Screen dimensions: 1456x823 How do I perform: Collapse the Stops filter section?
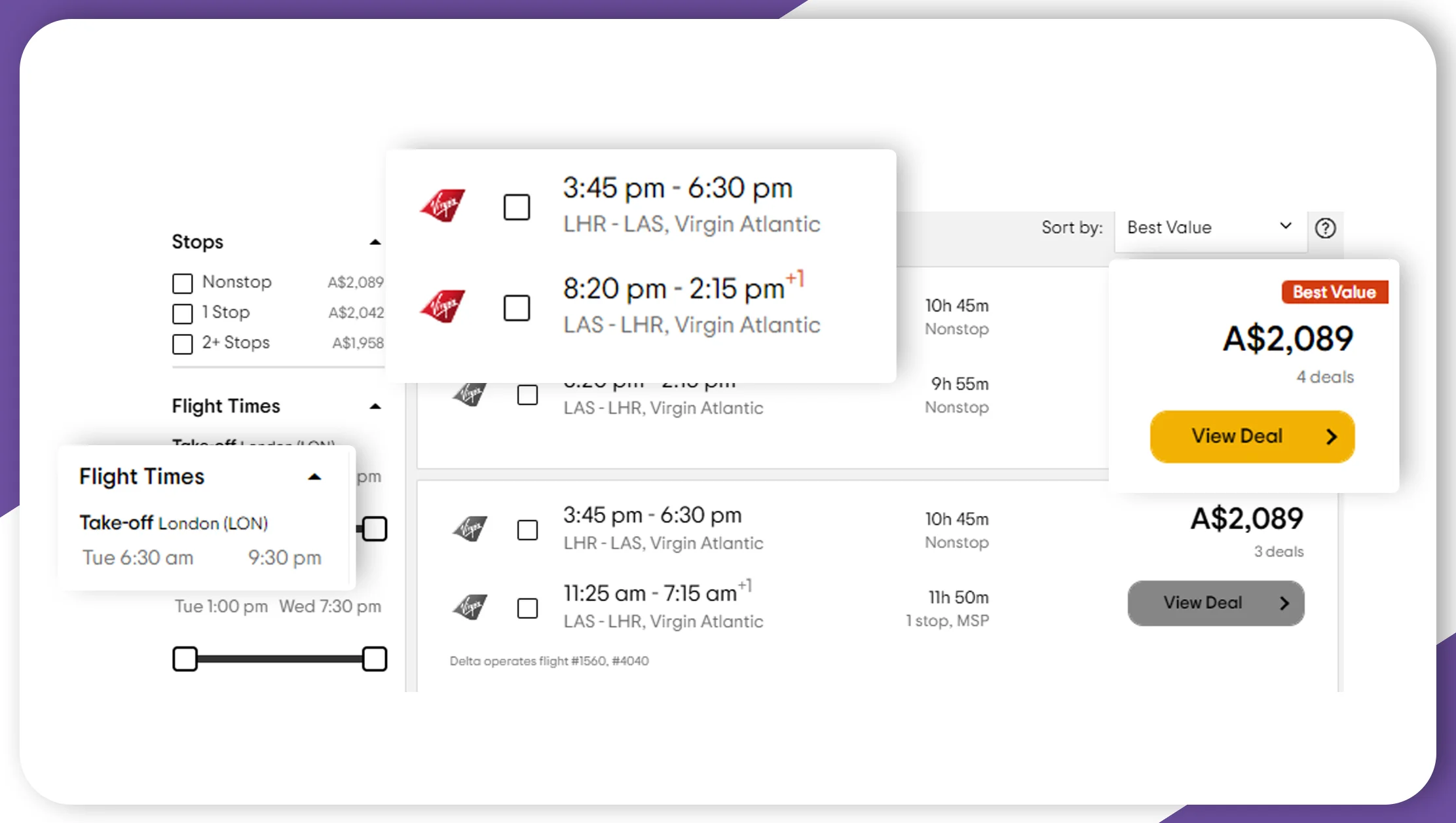pos(375,242)
